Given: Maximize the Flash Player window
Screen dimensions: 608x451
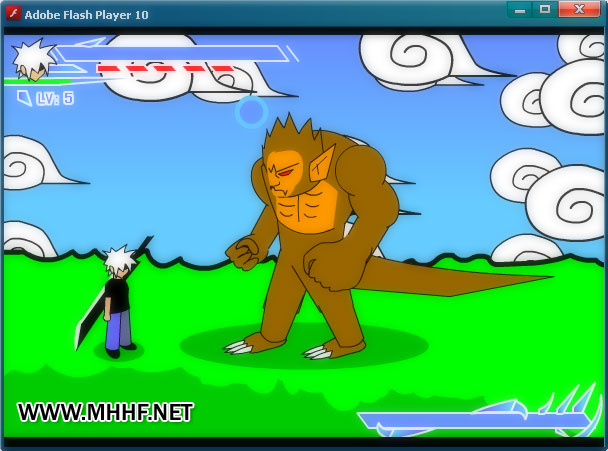Looking at the screenshot, I should 545,10.
